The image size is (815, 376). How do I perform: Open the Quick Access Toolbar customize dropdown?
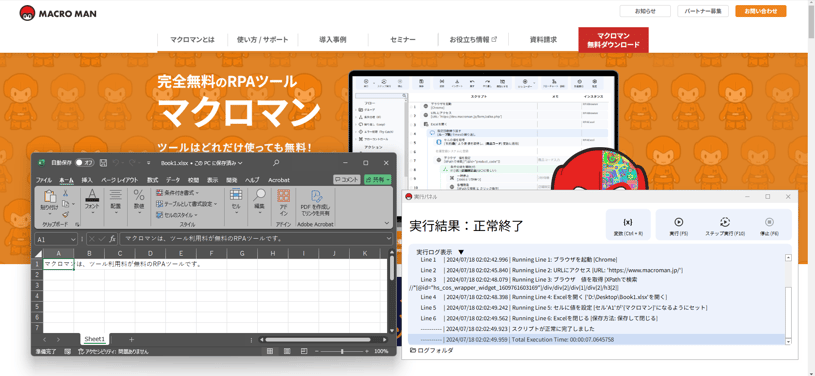click(149, 163)
